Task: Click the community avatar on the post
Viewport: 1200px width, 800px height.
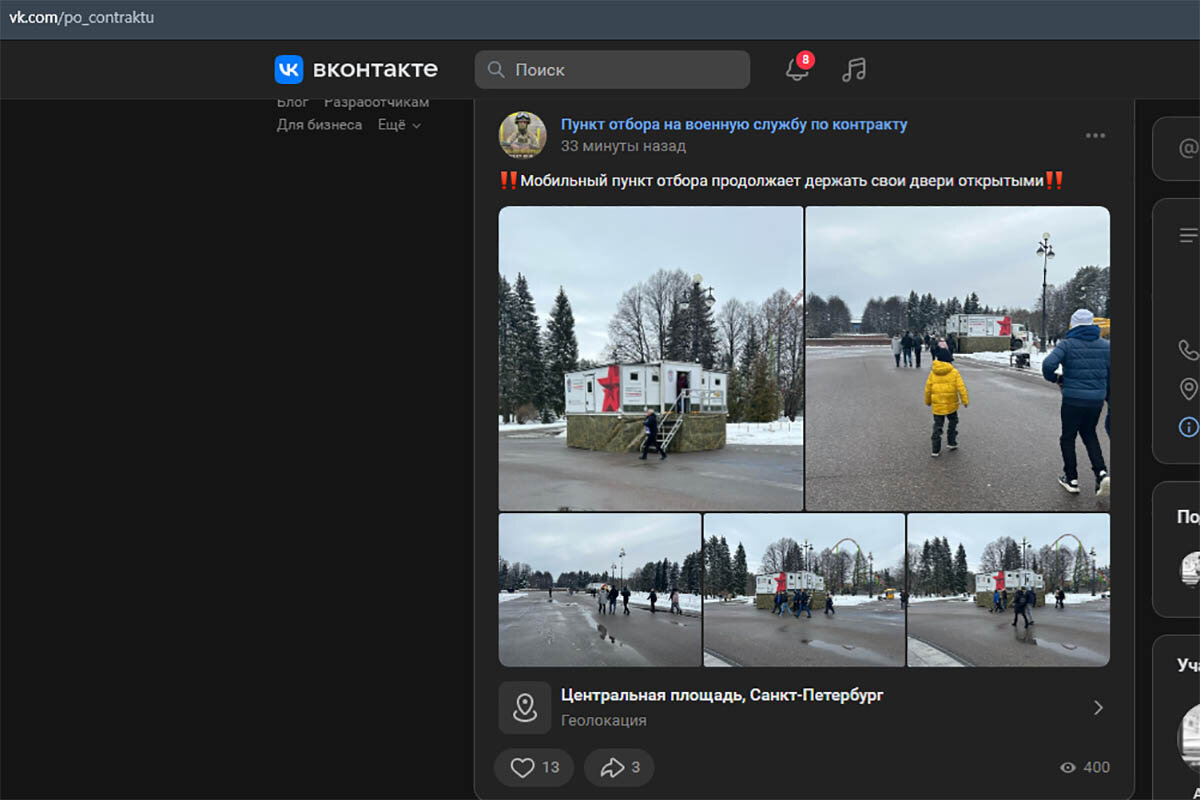Action: pos(523,135)
